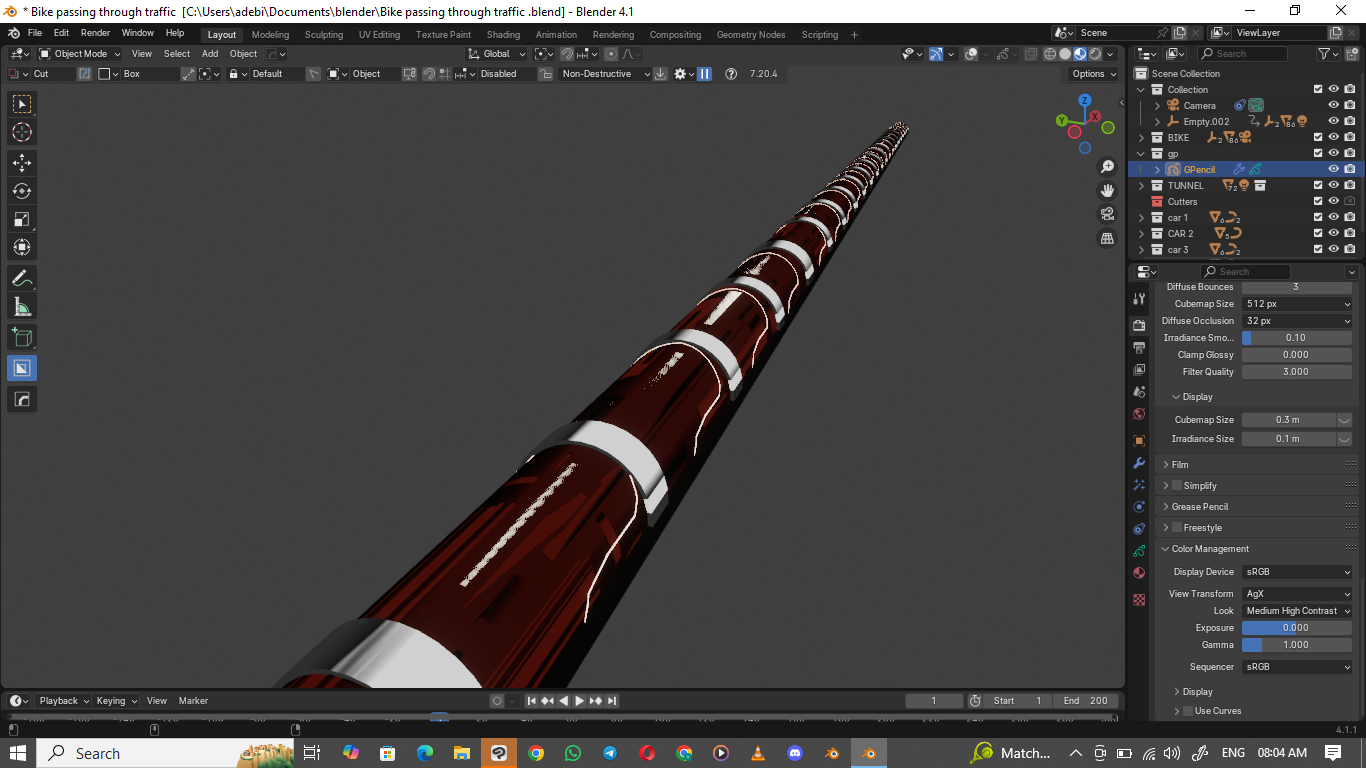Open the Object Mode dropdown
1366x768 pixels.
point(79,54)
